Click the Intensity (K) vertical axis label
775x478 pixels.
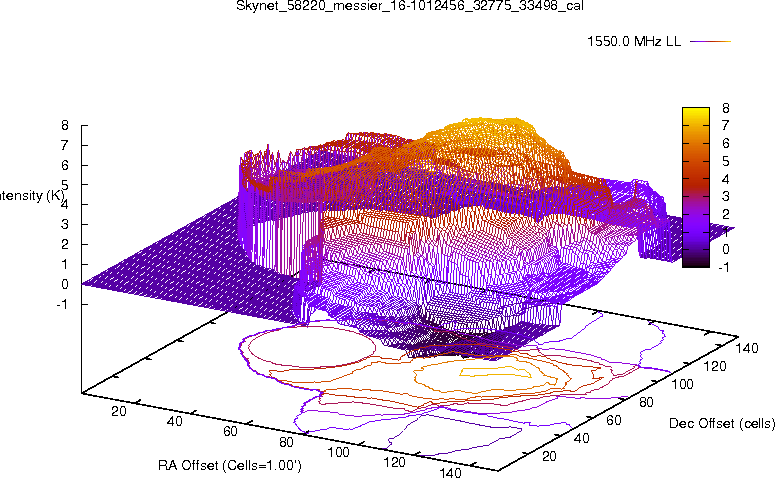click(x=31, y=196)
